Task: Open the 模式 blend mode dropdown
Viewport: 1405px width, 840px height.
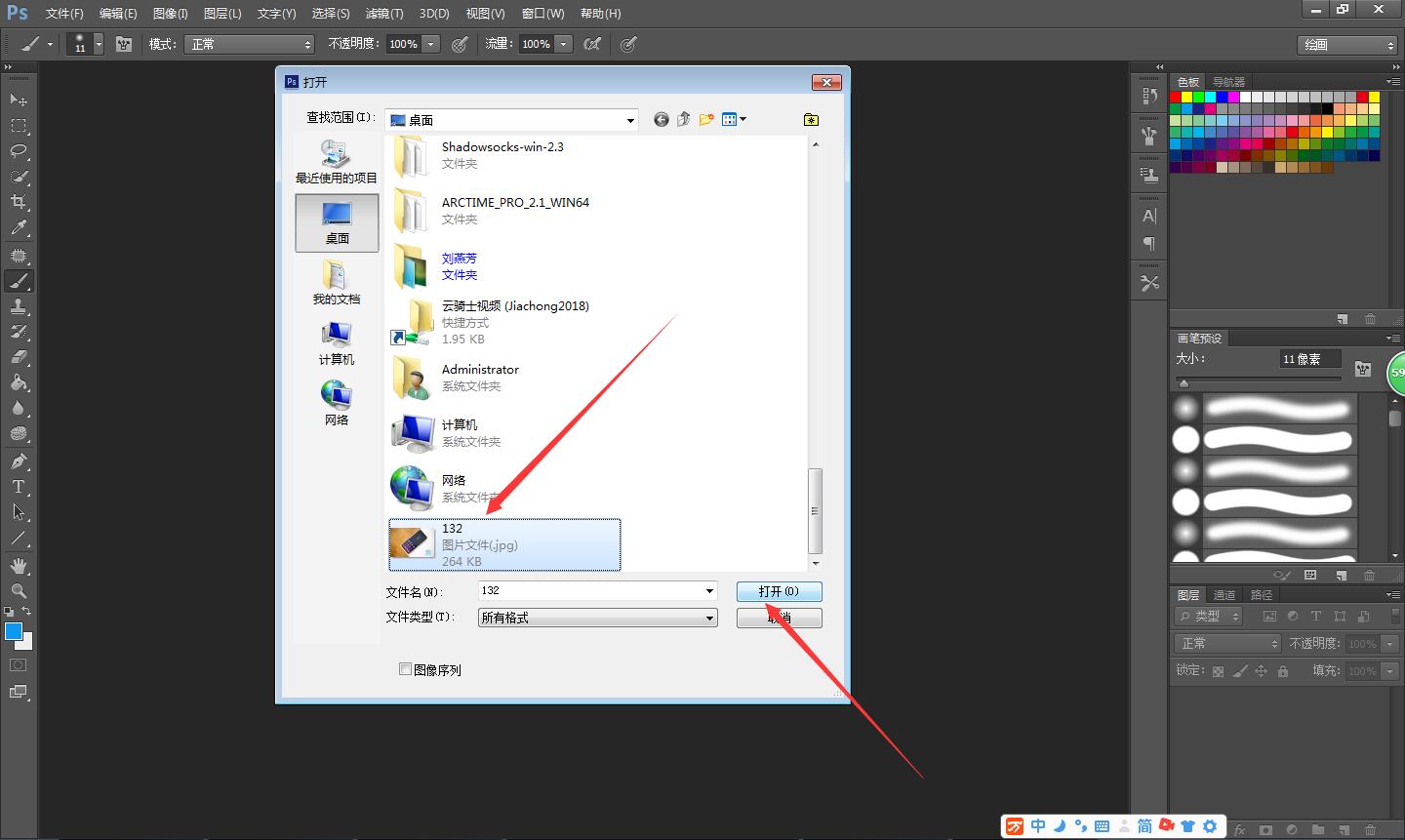Action: 250,44
